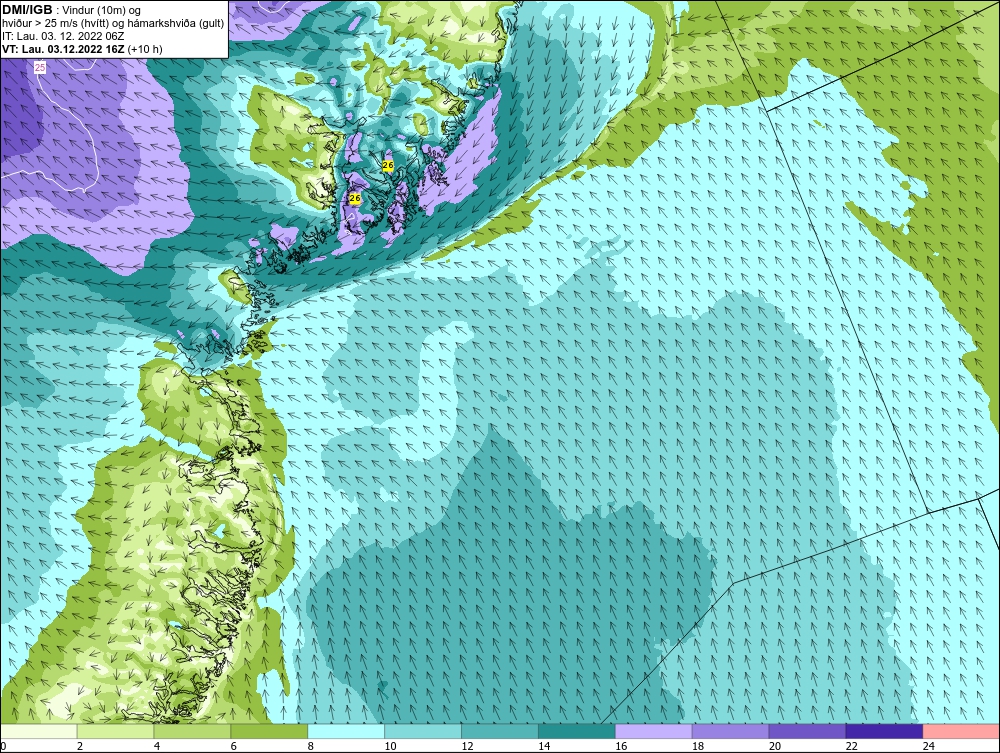1000x753 pixels.
Task: Click the legend scale number 2
Action: click(x=80, y=746)
